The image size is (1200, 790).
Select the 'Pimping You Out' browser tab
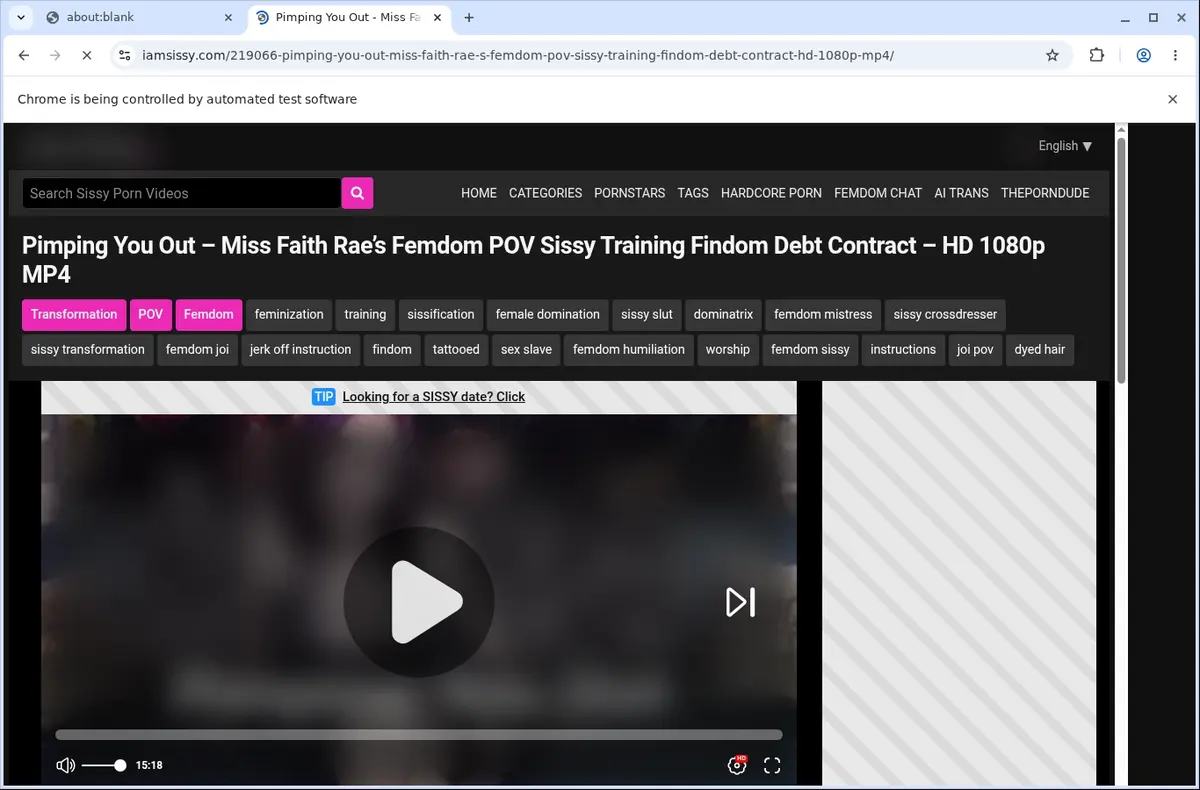click(348, 17)
